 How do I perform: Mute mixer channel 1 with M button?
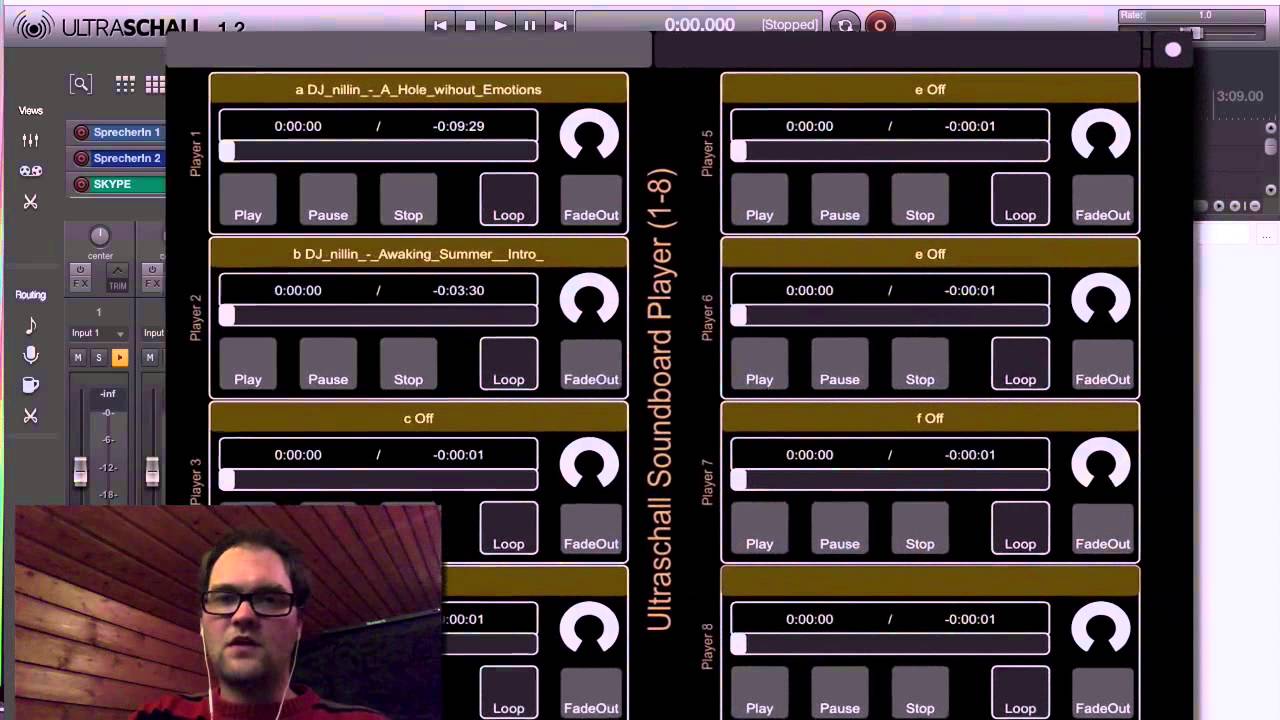78,357
